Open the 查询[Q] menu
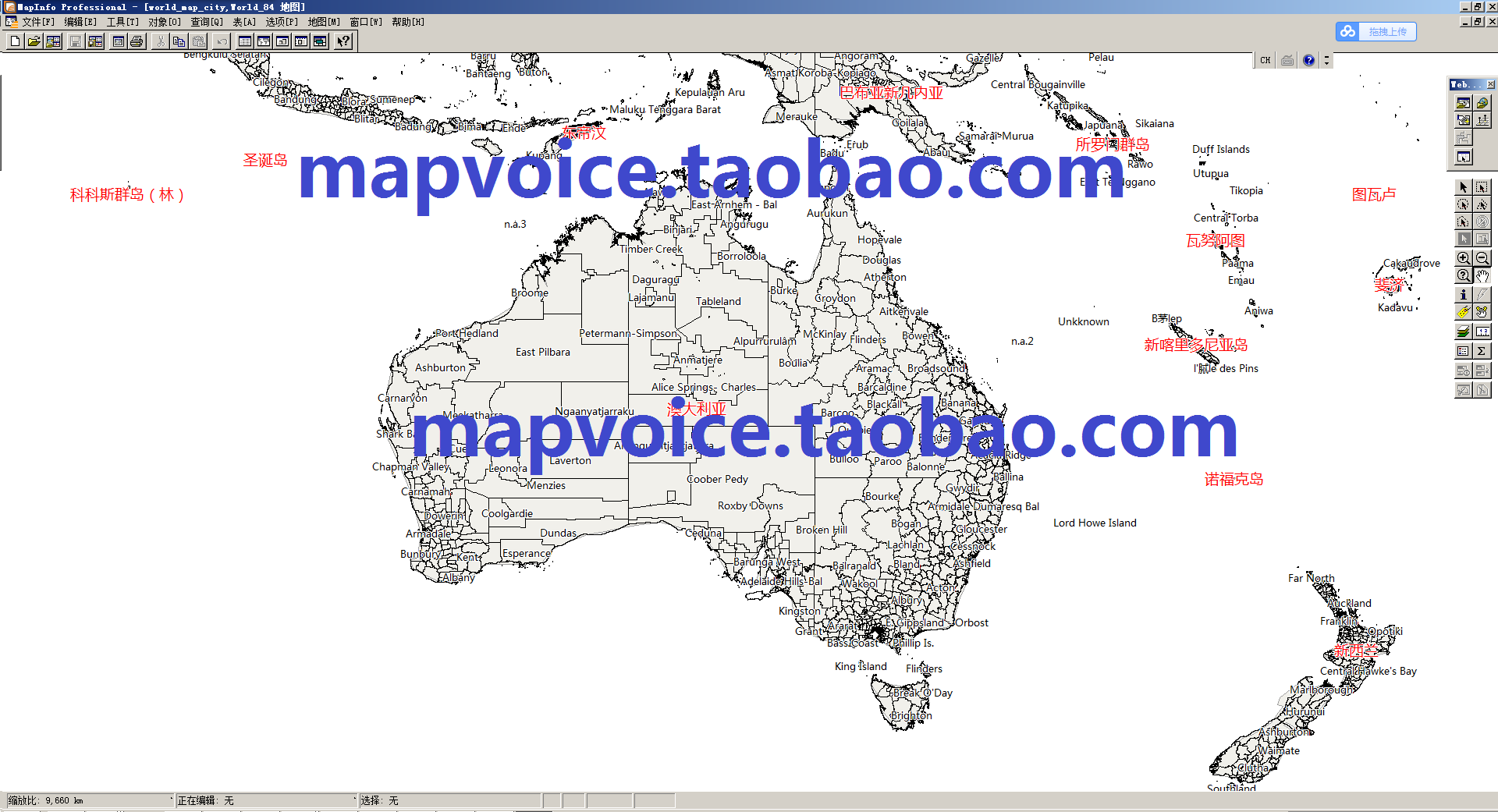Screen dimensions: 1498x812 [207, 22]
